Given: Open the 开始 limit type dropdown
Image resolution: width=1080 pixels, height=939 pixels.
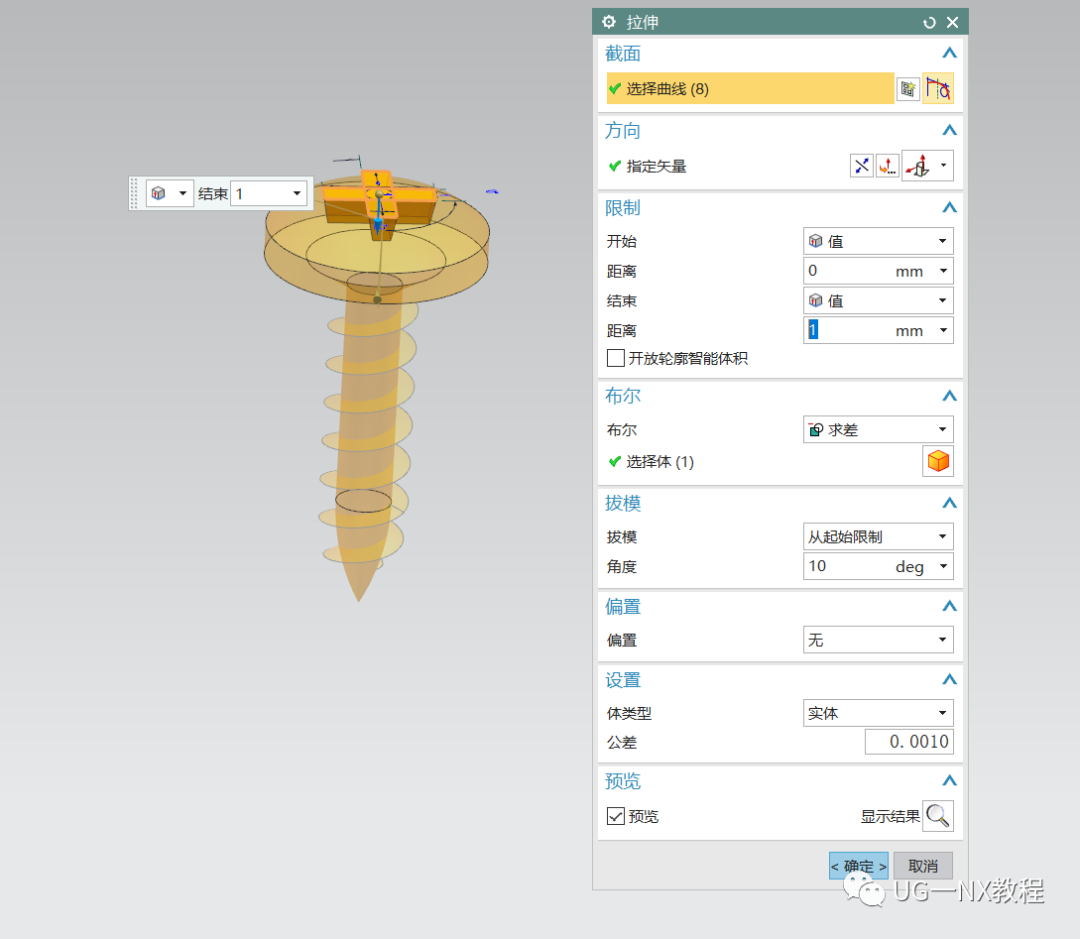Looking at the screenshot, I should click(x=878, y=241).
